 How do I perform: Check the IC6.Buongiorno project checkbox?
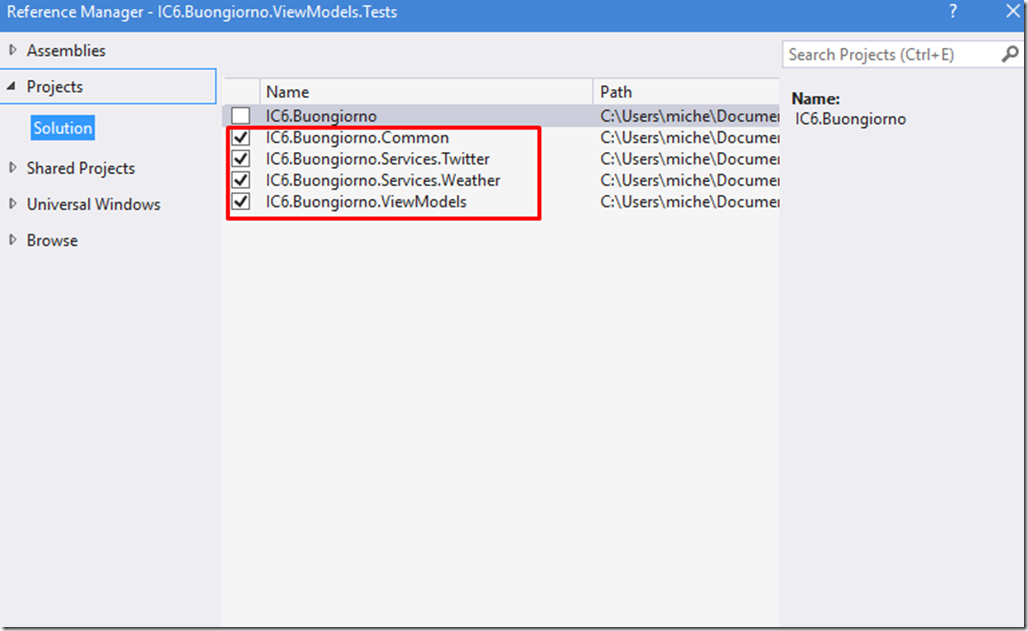click(x=241, y=116)
